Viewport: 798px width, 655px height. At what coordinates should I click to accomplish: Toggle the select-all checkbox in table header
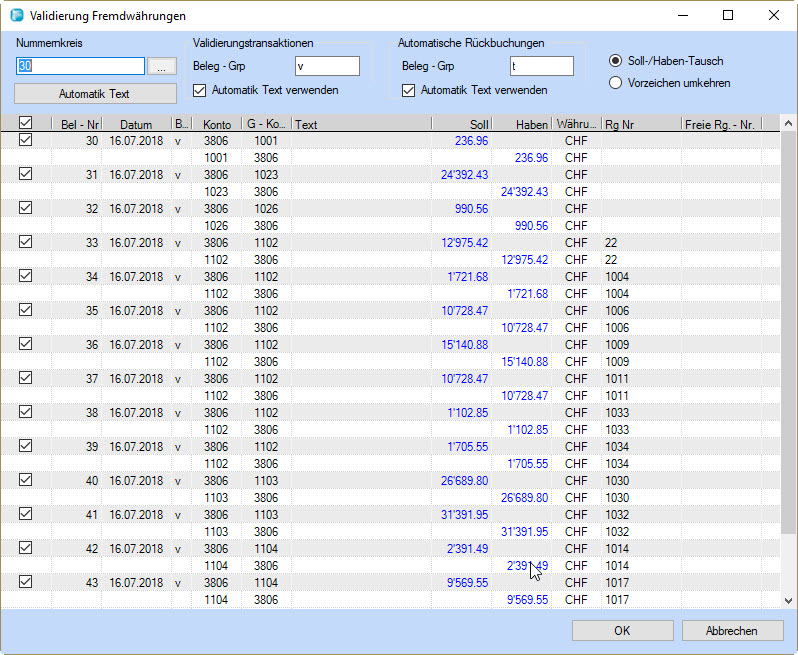[26, 124]
